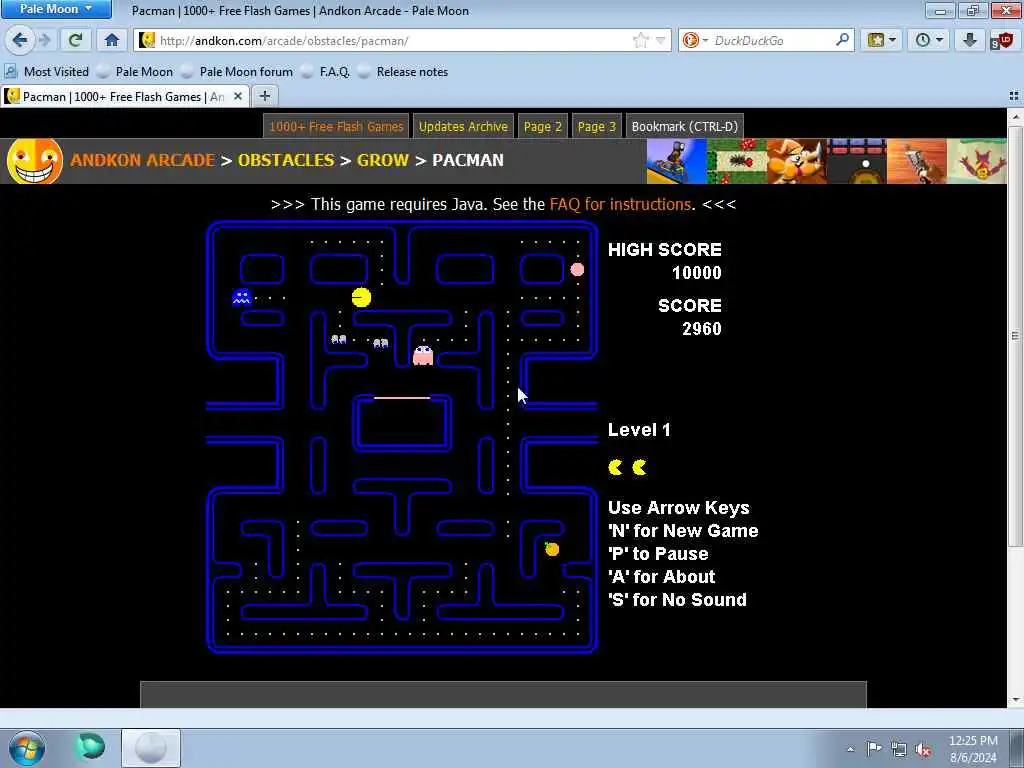
Task: Open the Pale Moon bookmark
Action: 135,72
